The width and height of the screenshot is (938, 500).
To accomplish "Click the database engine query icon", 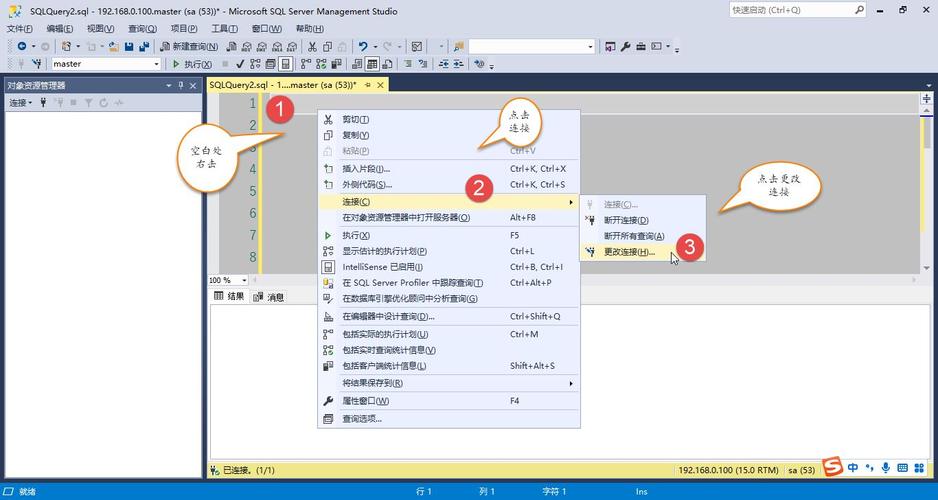I will coord(232,47).
